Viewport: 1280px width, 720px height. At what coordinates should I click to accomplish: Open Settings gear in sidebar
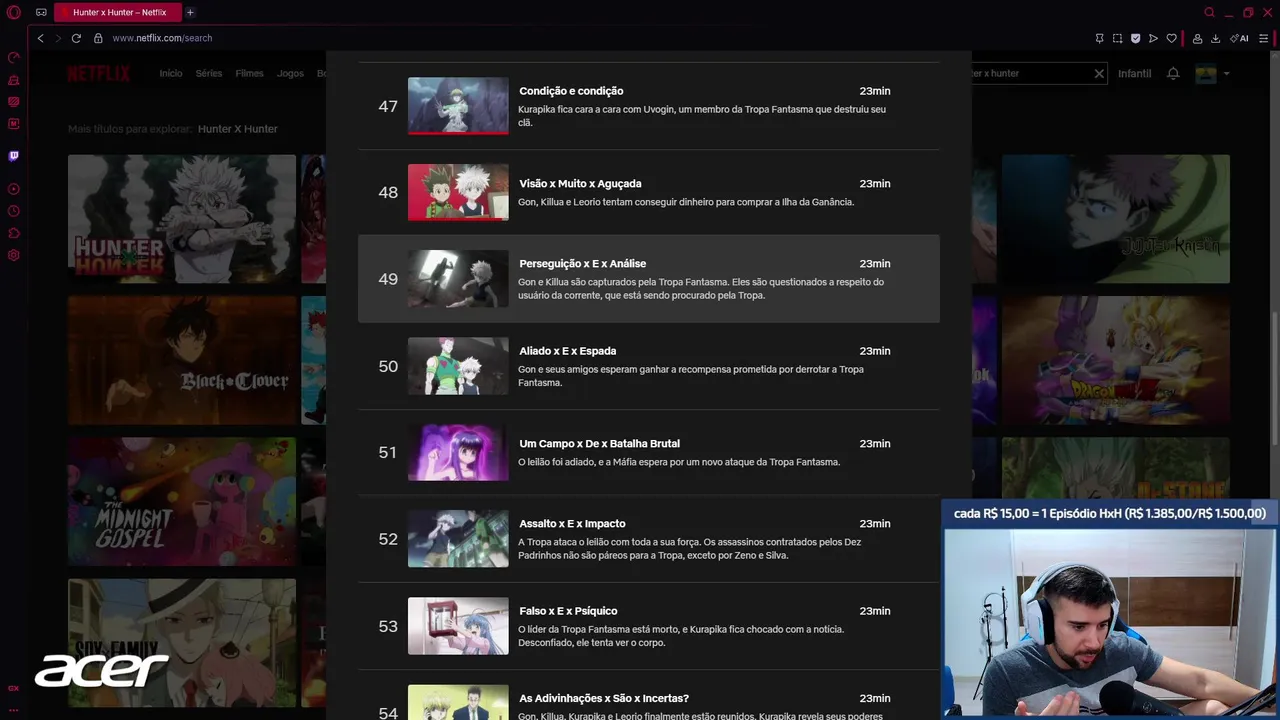(x=14, y=255)
